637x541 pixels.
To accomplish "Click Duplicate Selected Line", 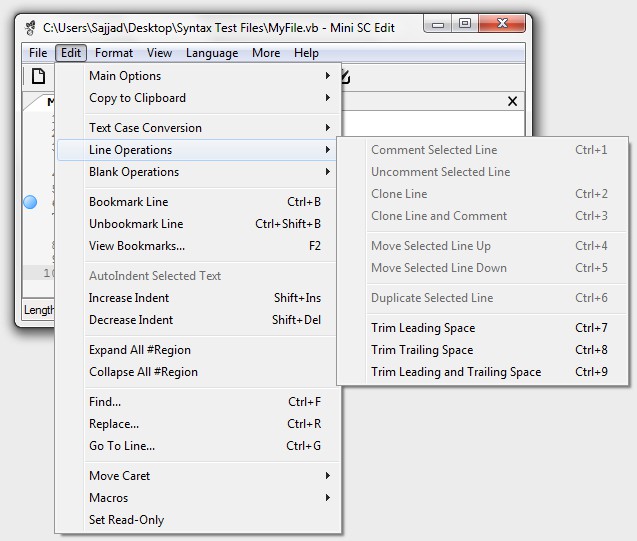I will coord(483,298).
